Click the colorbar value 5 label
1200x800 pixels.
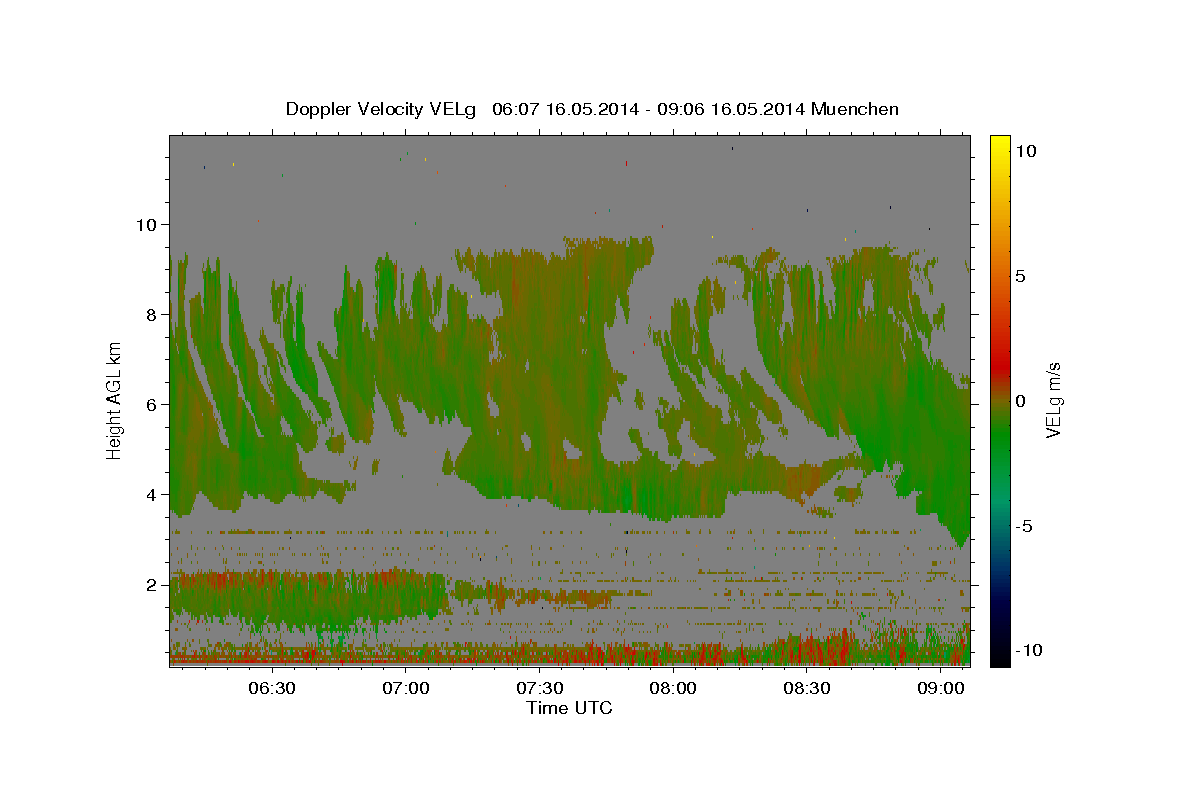click(x=1020, y=276)
